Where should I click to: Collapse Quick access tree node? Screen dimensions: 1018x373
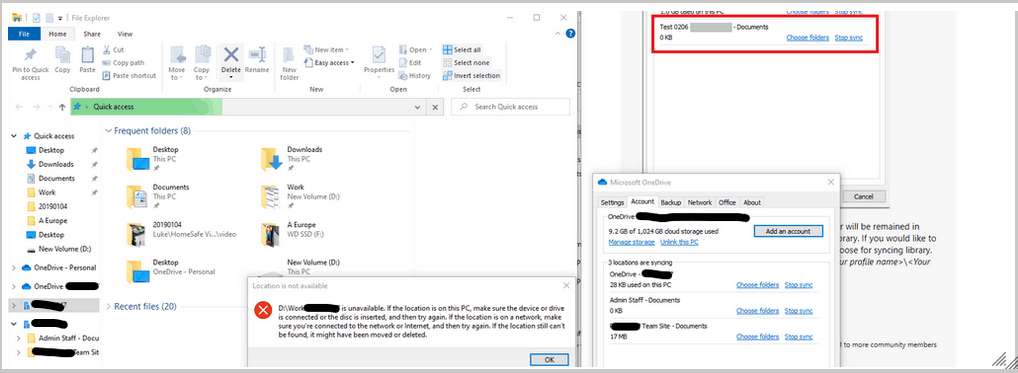pyautogui.click(x=15, y=136)
